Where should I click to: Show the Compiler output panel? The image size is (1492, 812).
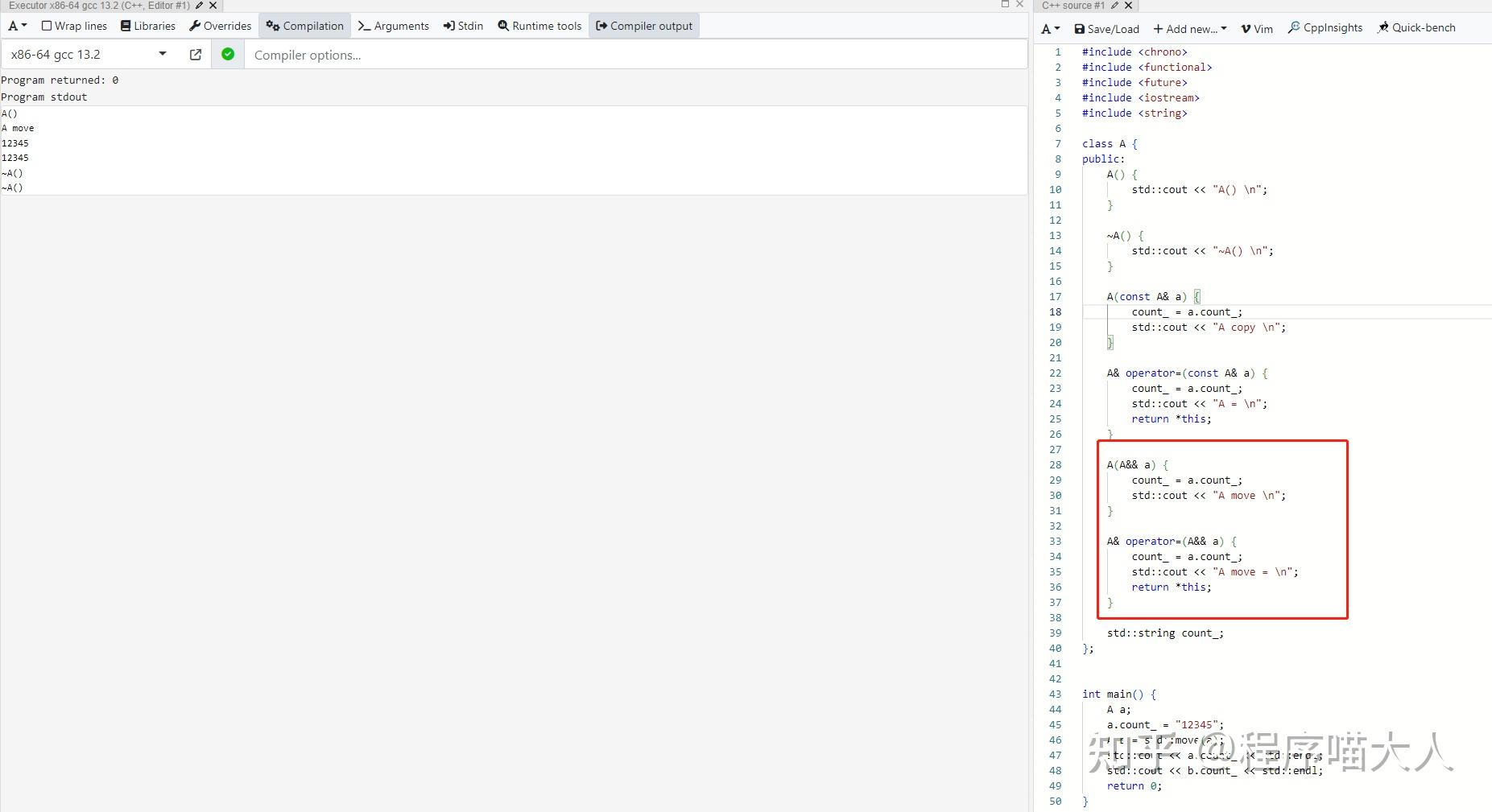click(643, 25)
